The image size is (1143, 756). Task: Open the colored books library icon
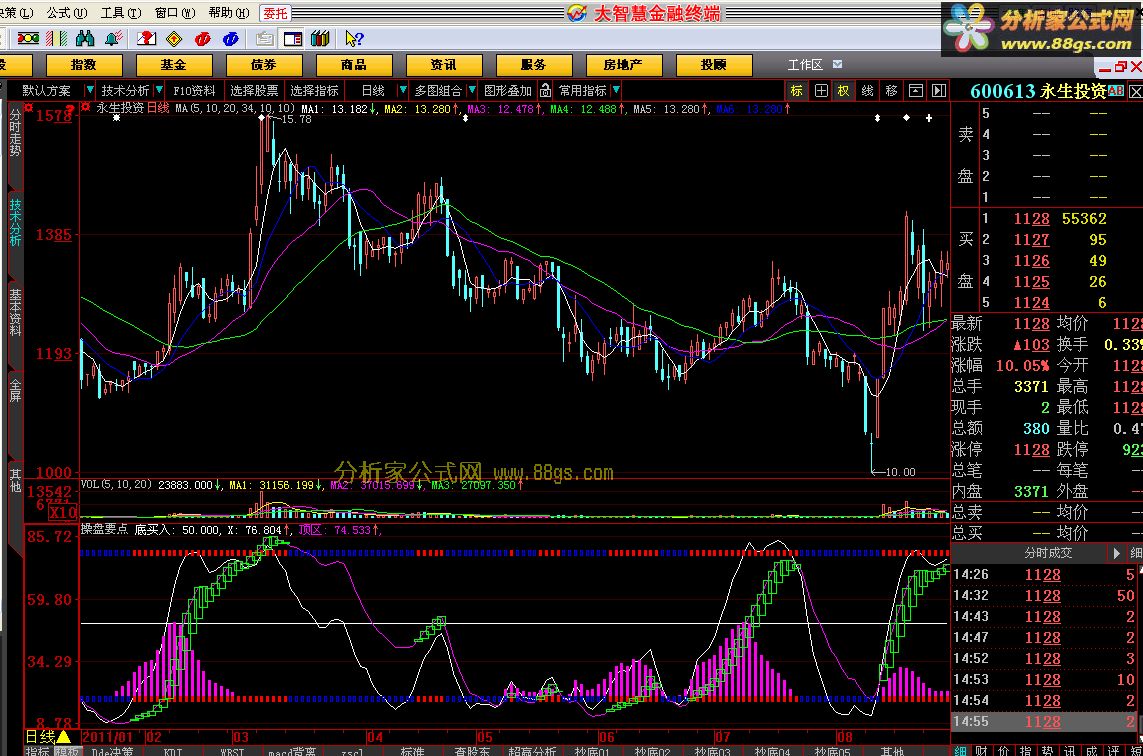pyautogui.click(x=320, y=39)
